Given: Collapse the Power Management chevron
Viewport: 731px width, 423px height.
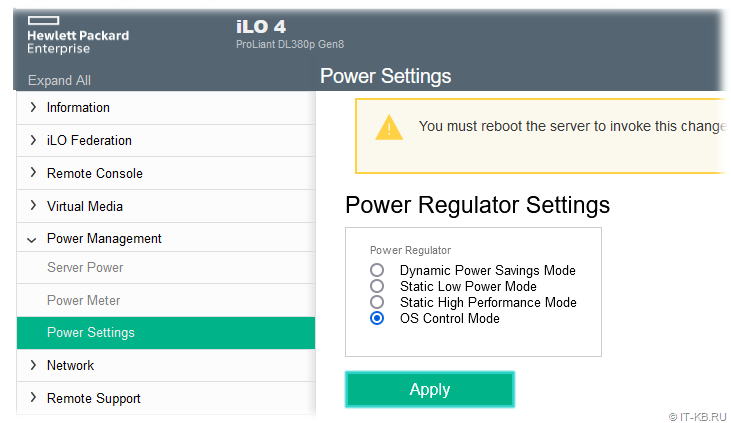Looking at the screenshot, I should pos(31,240).
